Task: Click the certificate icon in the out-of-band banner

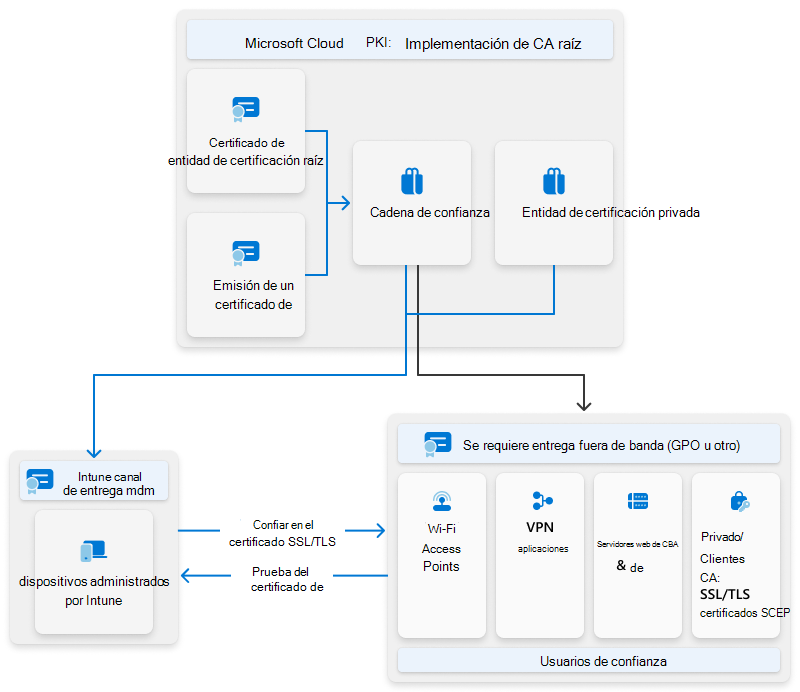Action: 435,443
